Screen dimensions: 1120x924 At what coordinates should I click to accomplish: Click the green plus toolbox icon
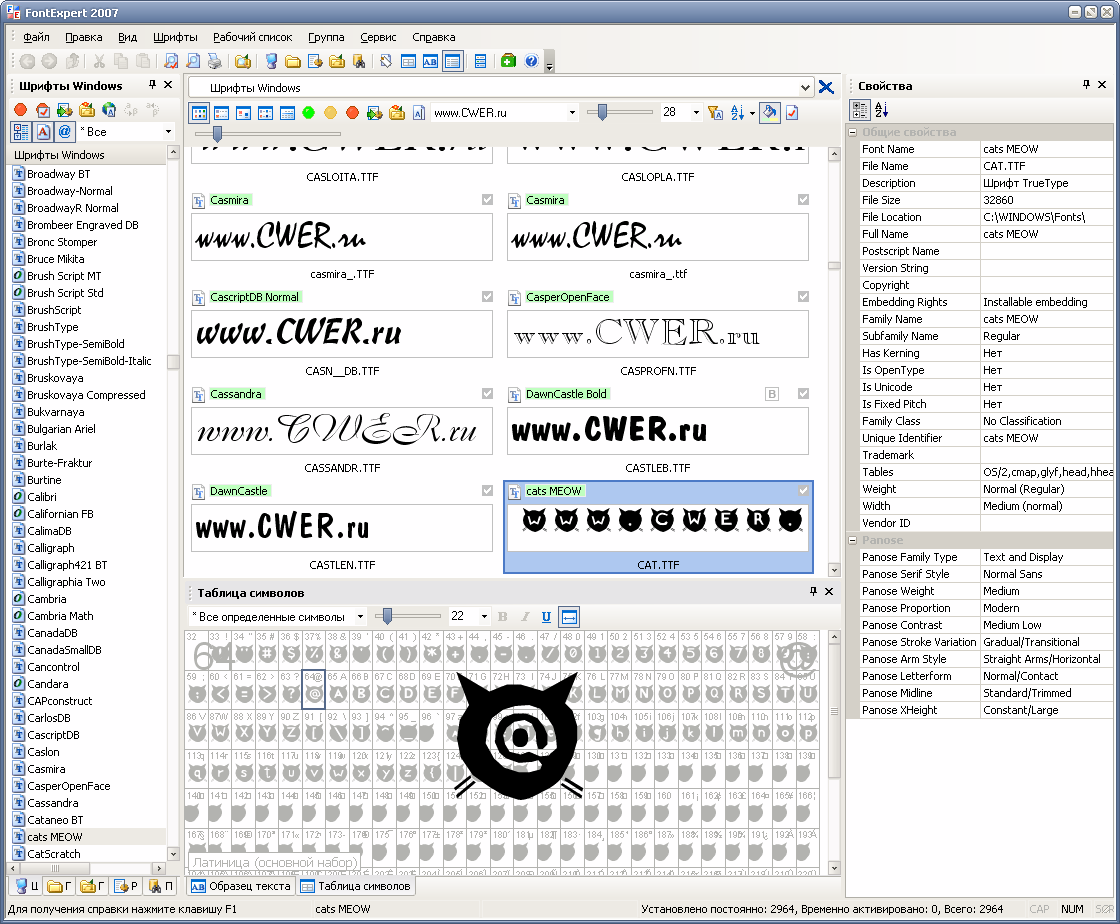coord(508,61)
